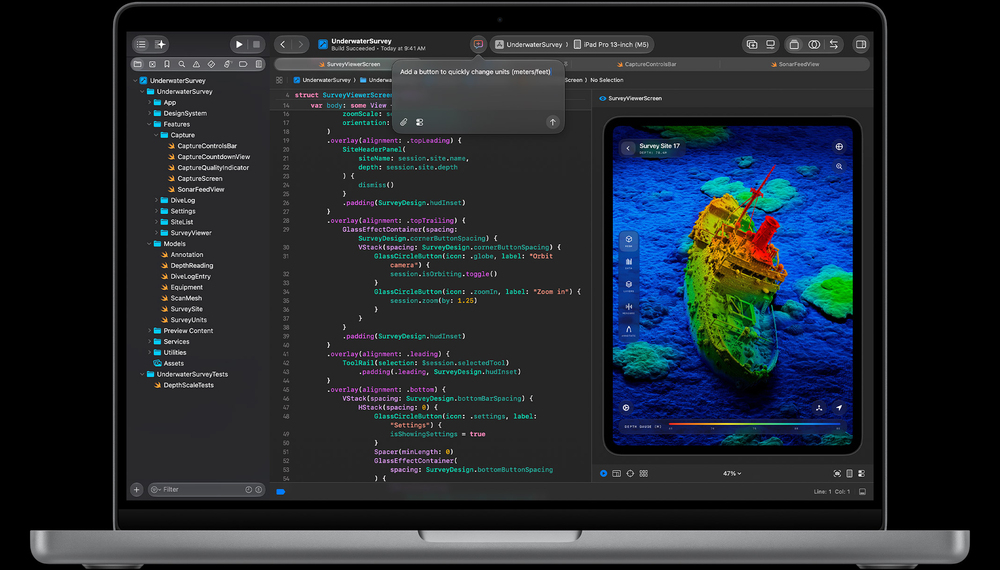Open the Find navigator magnifier icon
This screenshot has height=570, width=1000.
click(182, 64)
